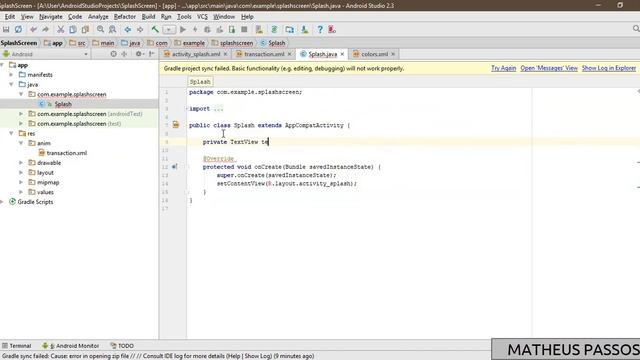Click the Find magnifier icon
640x360 pixels.
(100, 29)
